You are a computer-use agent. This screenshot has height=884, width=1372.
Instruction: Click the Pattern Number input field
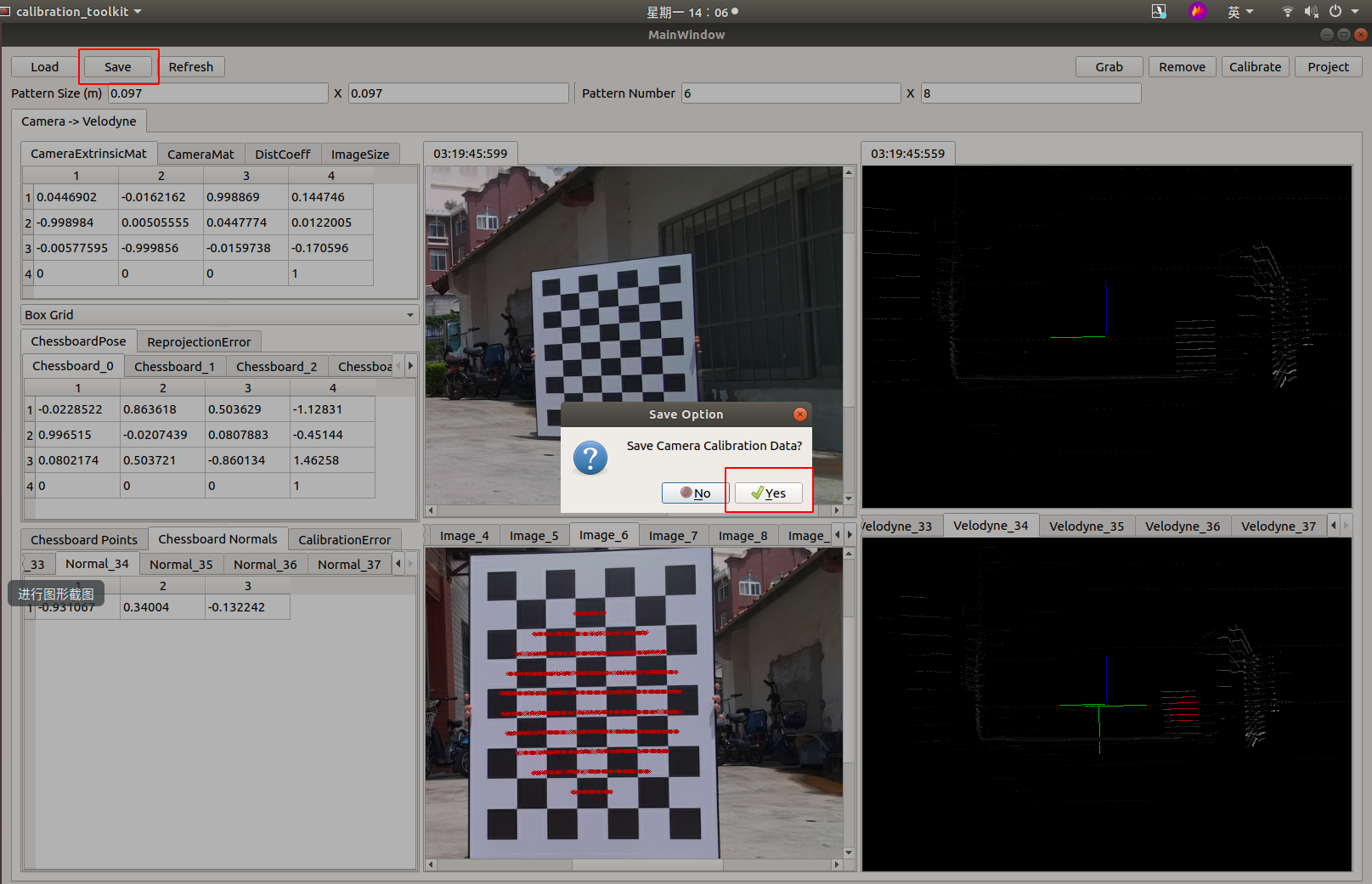[790, 93]
